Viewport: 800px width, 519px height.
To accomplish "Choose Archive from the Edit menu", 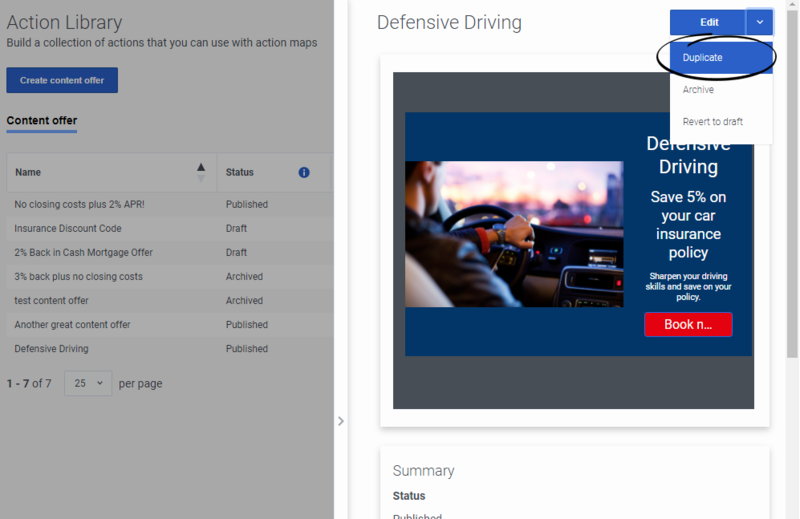I will point(721,90).
